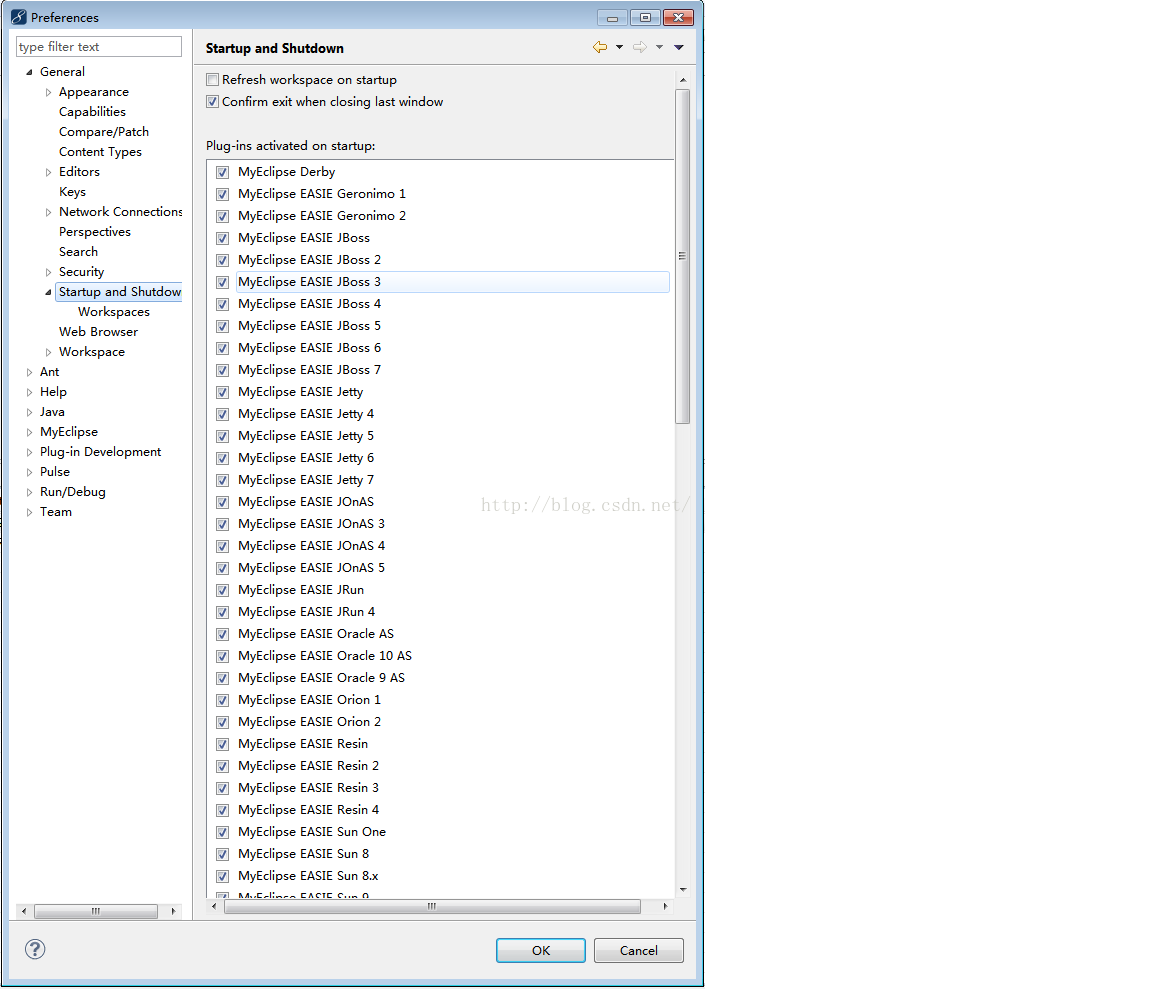The image size is (1152, 989).
Task: Expand the Workspace node
Action: click(48, 352)
